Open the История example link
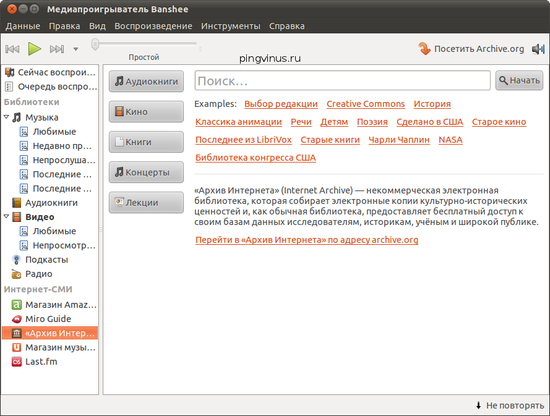 point(432,104)
